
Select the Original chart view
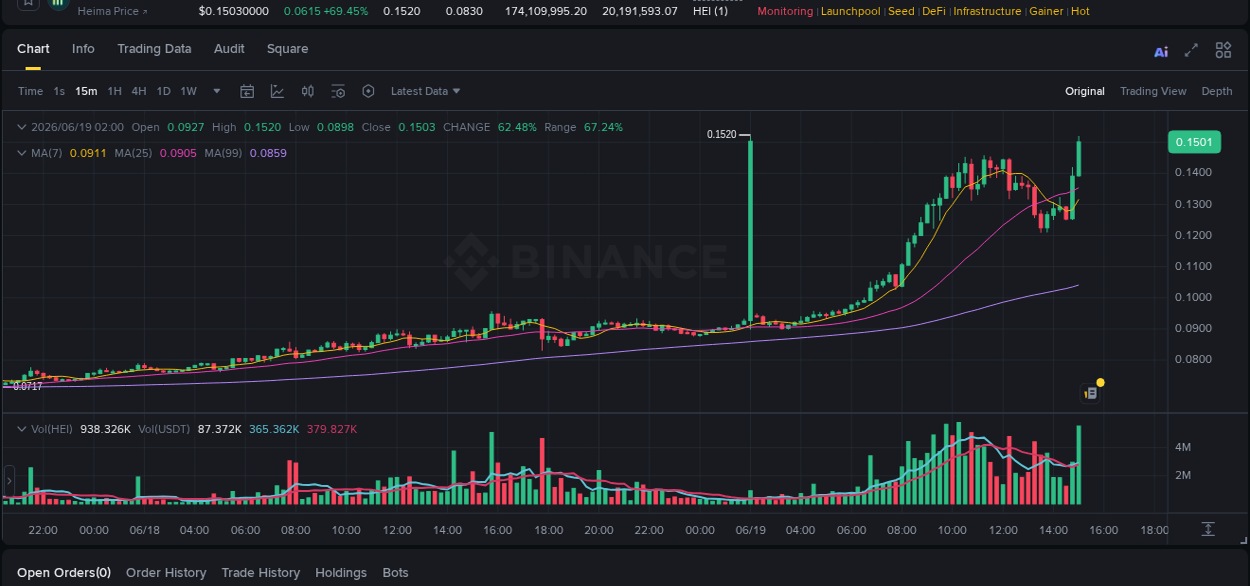point(1085,91)
